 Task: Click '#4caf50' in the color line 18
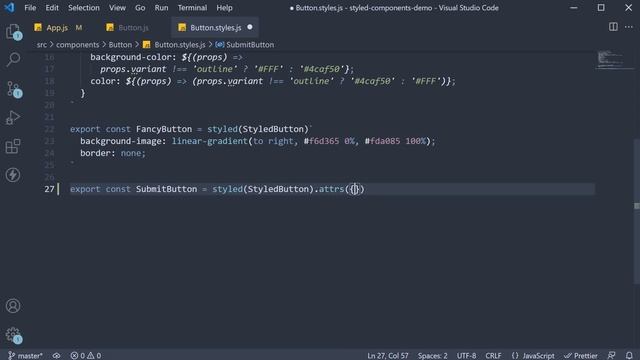click(x=372, y=81)
